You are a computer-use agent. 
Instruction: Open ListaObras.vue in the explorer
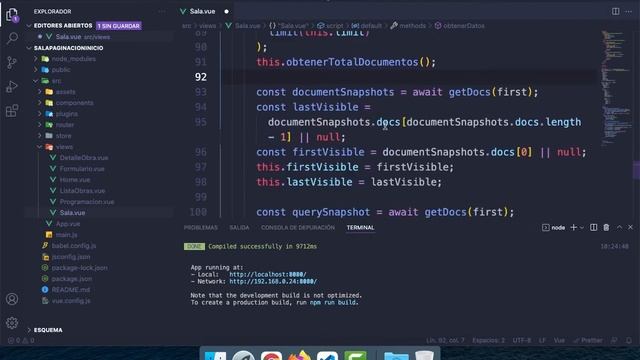pyautogui.click(x=82, y=191)
